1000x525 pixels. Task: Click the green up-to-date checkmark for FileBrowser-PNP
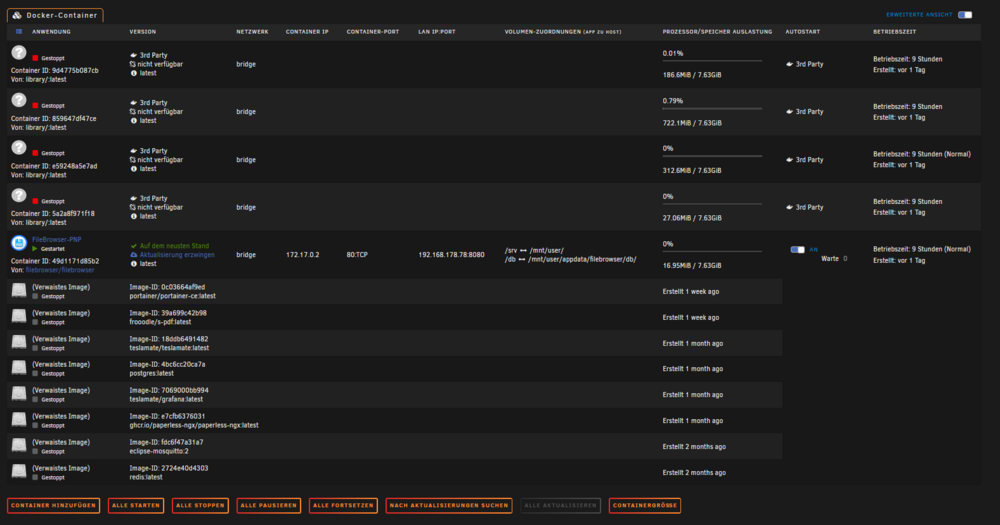tap(133, 246)
